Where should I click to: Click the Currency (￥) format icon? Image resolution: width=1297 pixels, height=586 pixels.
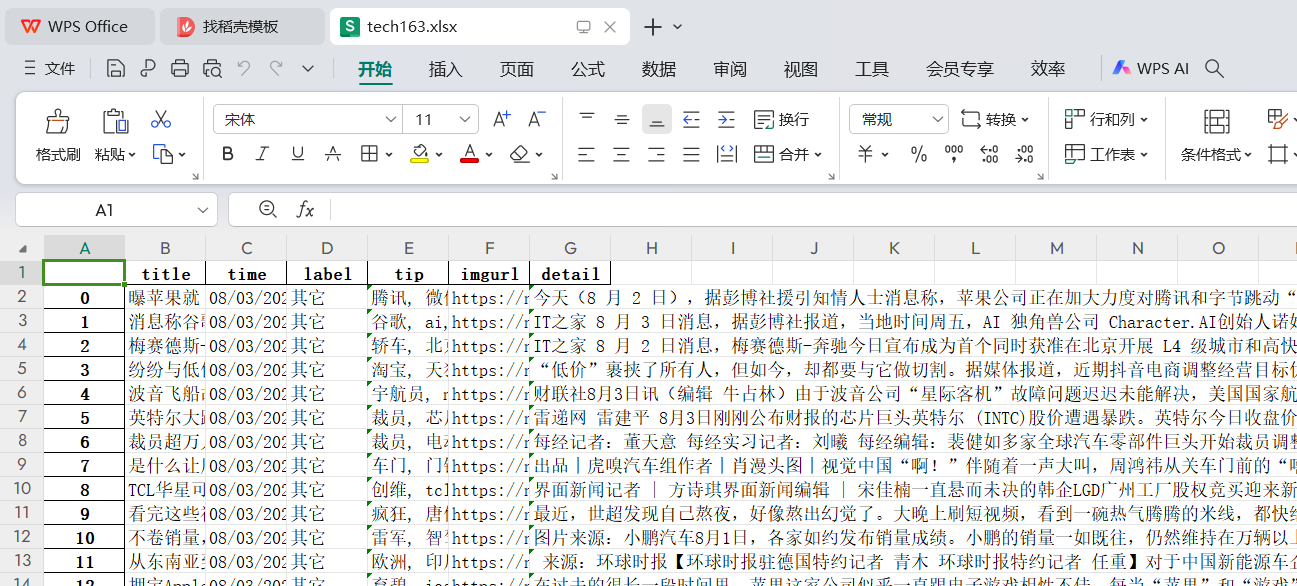tap(865, 154)
